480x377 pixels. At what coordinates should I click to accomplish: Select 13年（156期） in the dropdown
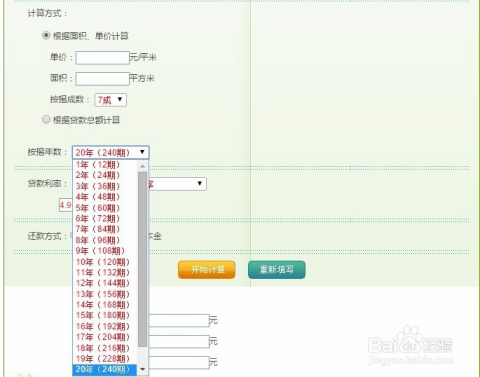coord(105,294)
